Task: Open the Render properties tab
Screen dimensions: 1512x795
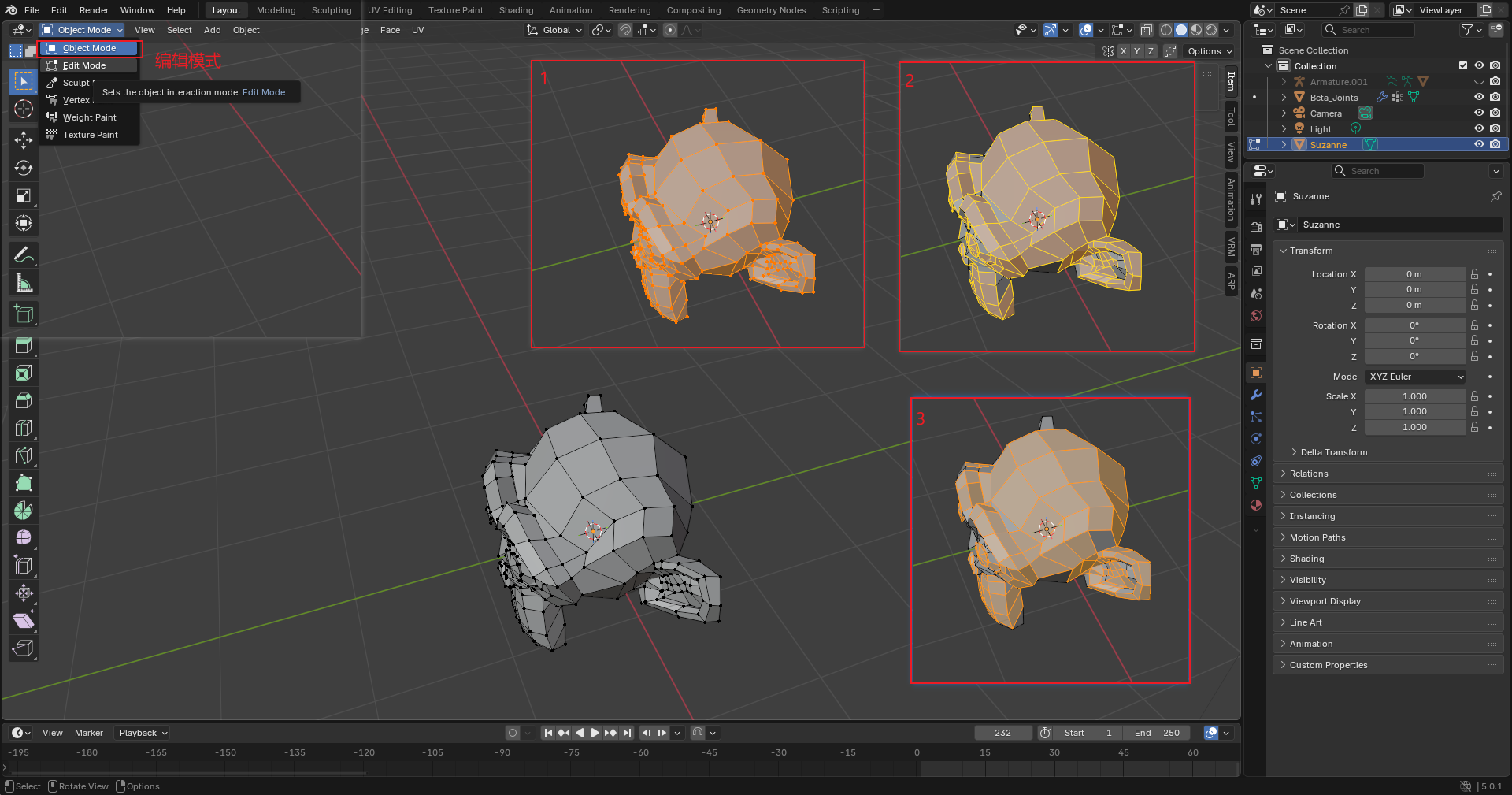Action: (1256, 227)
